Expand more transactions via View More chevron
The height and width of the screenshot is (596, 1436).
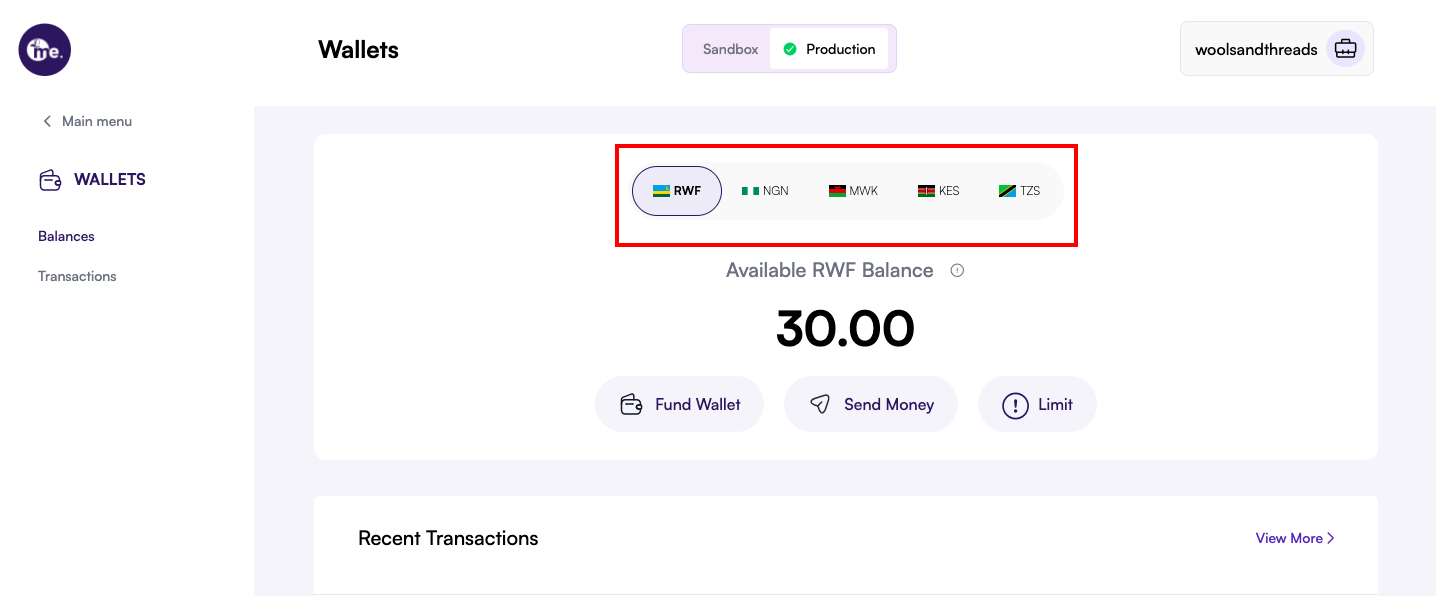(x=1330, y=538)
